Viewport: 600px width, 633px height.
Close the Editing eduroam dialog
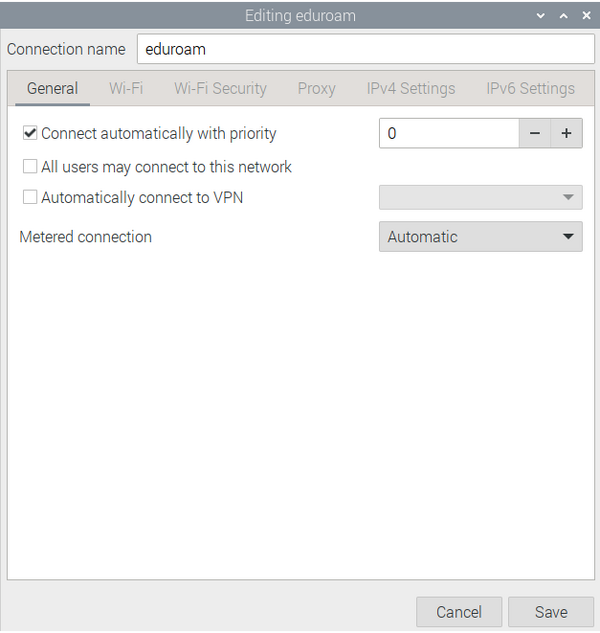(586, 15)
